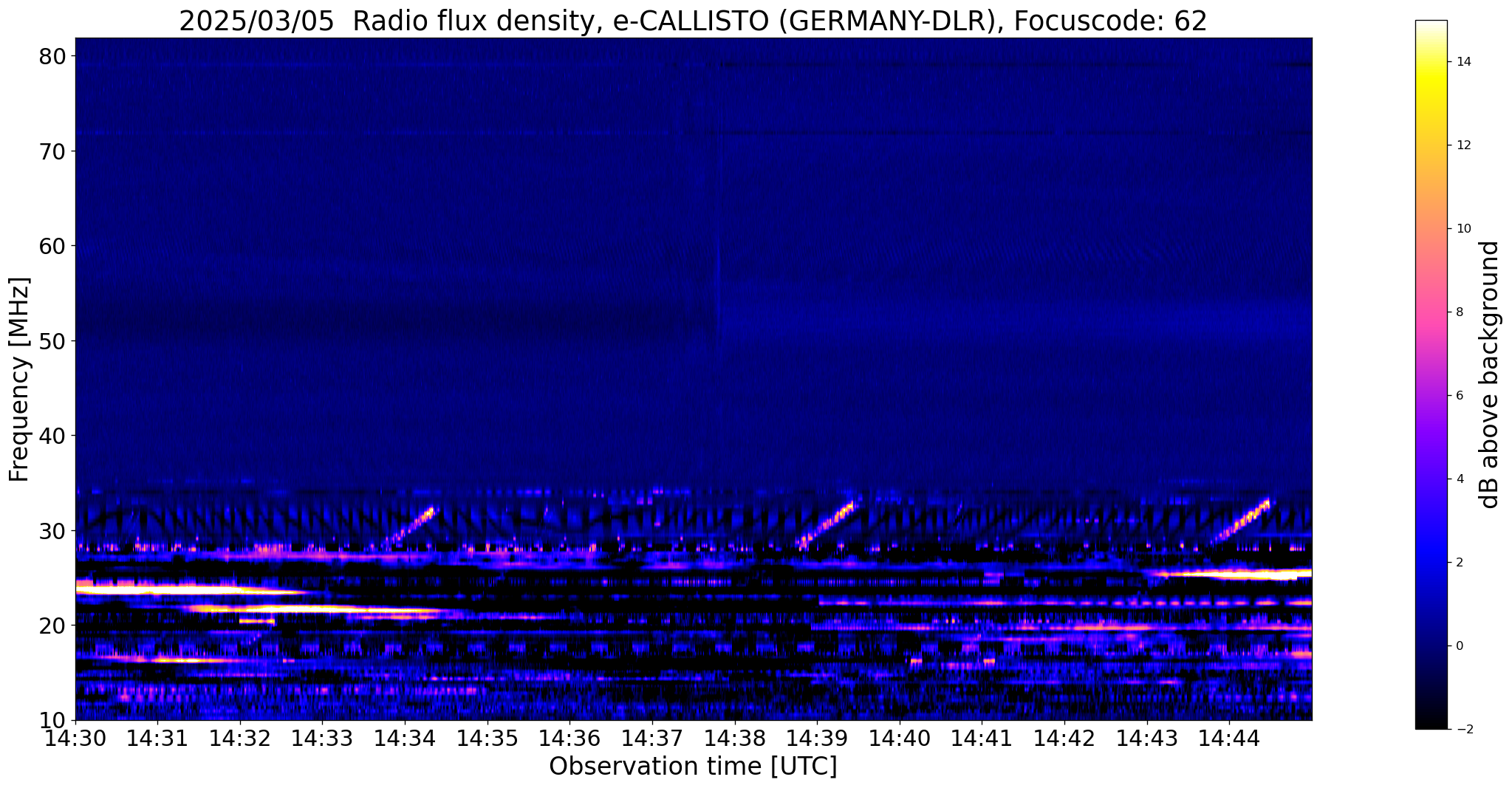1512x788 pixels.
Task: Click the 14:34 time tick label
Action: click(x=405, y=738)
